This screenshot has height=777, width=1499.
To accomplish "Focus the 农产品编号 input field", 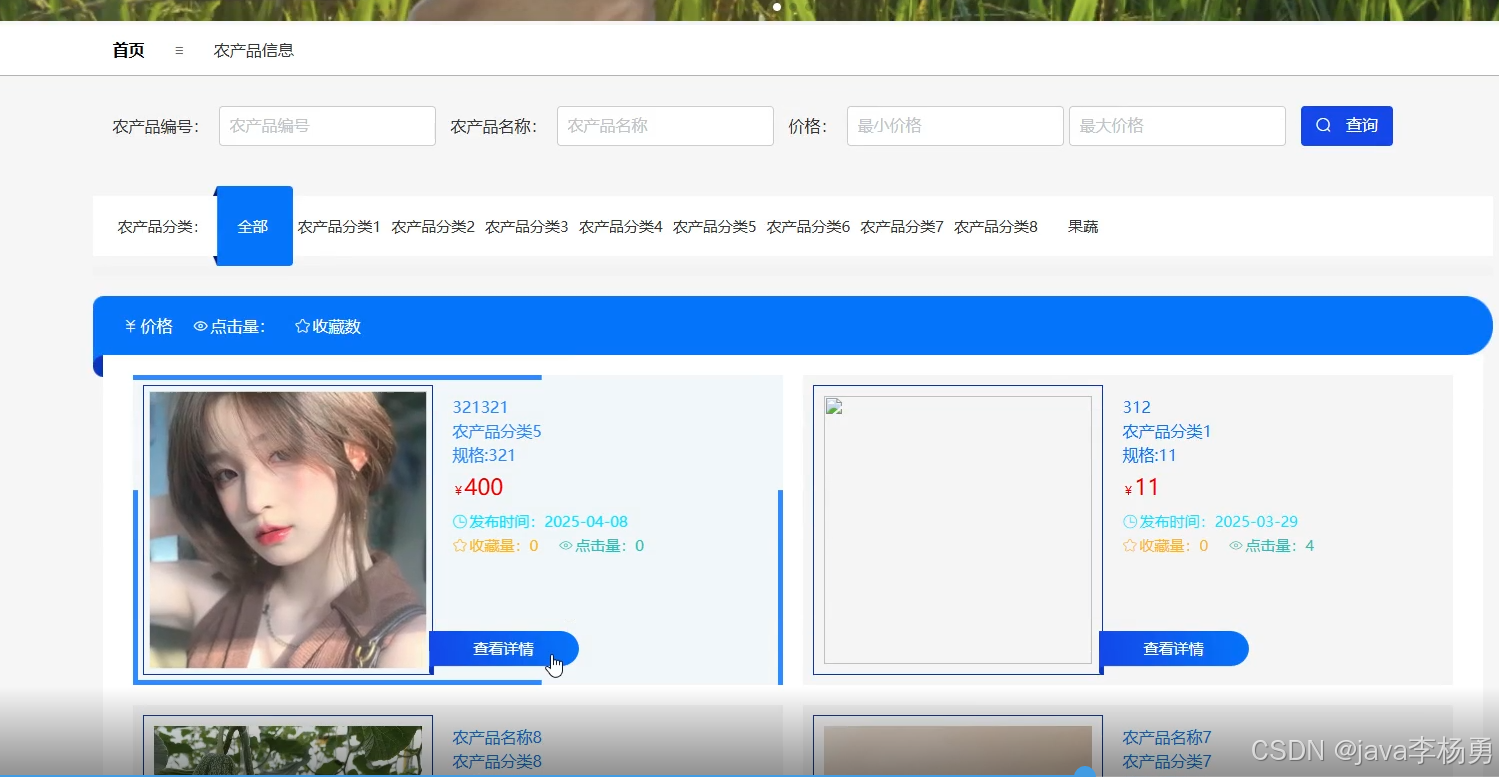I will (327, 126).
